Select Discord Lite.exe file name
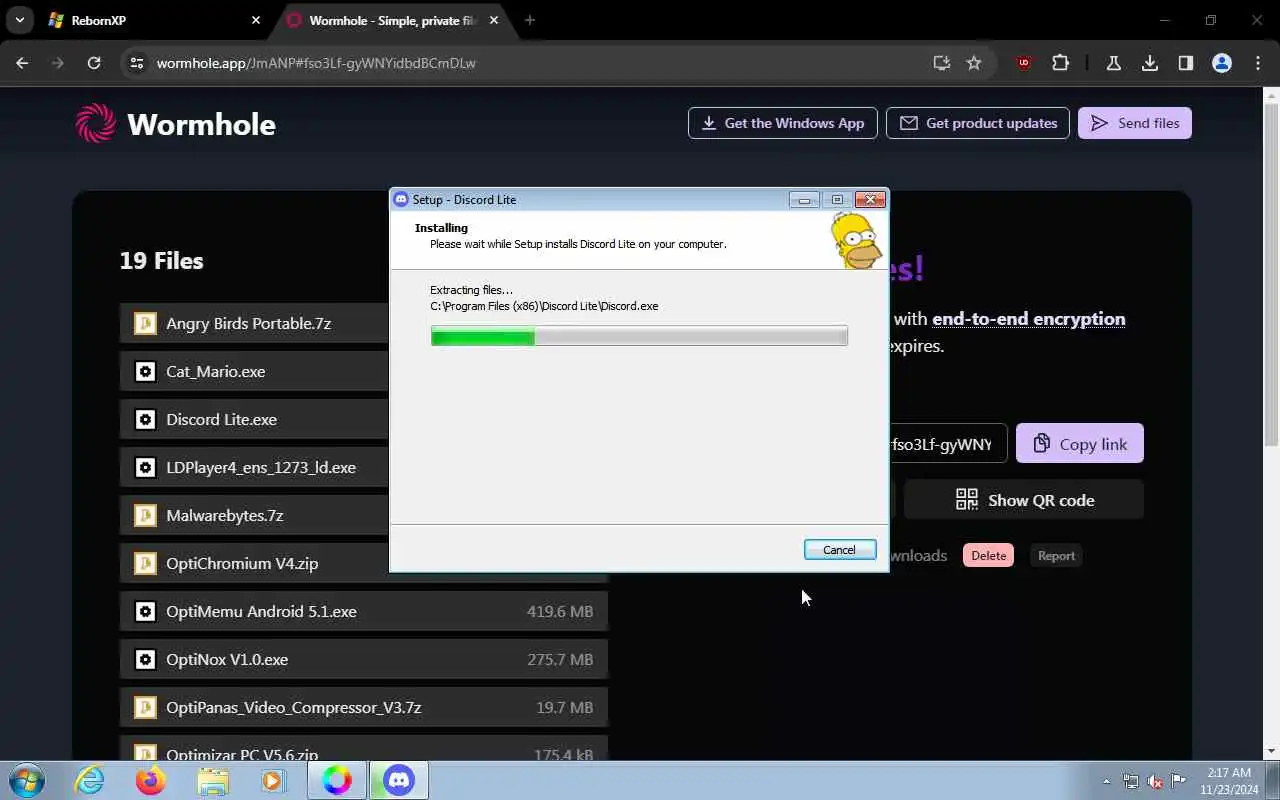The height and width of the screenshot is (800, 1280). pyautogui.click(x=221, y=419)
